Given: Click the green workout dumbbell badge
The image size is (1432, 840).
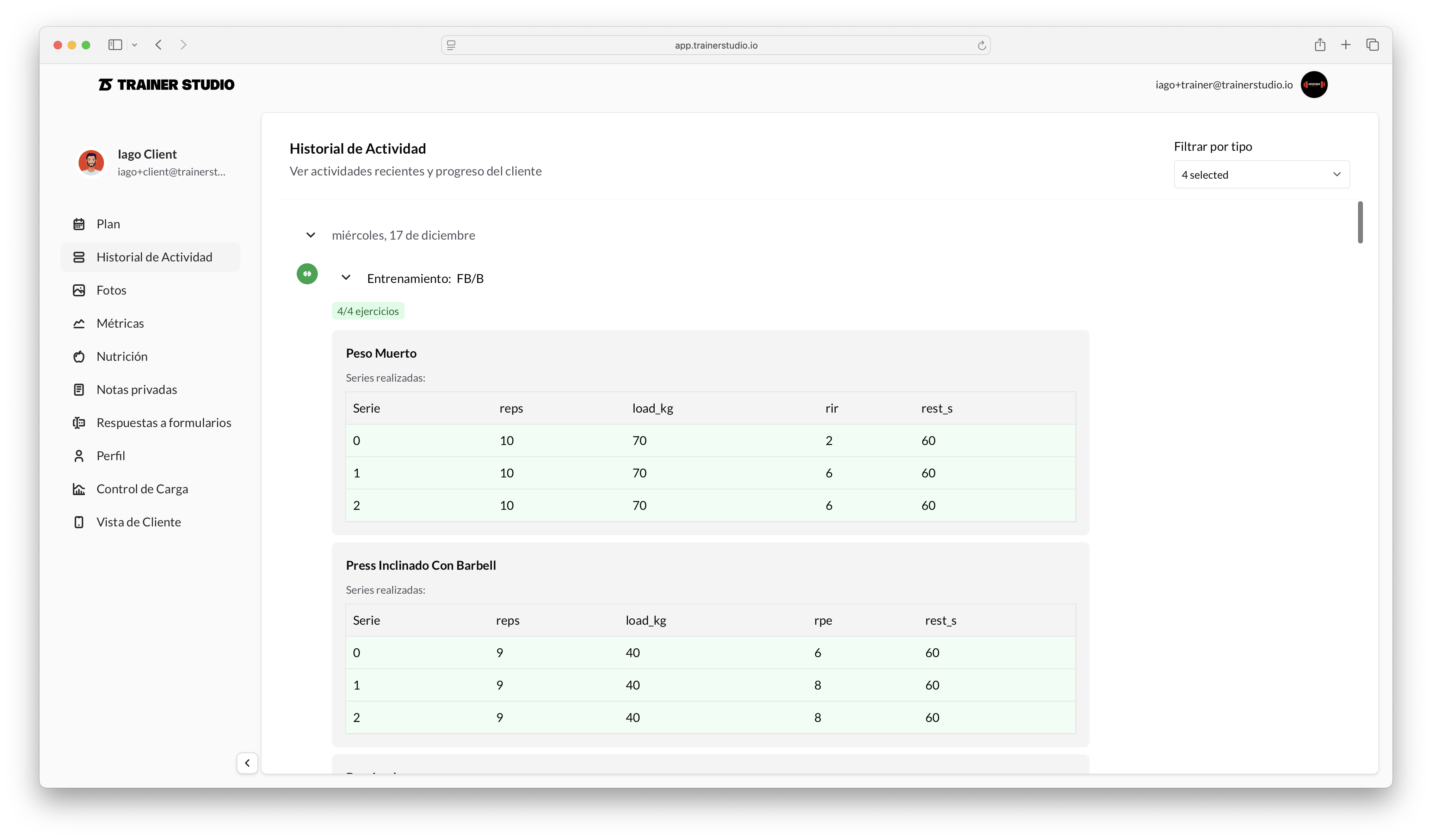Looking at the screenshot, I should [x=307, y=274].
